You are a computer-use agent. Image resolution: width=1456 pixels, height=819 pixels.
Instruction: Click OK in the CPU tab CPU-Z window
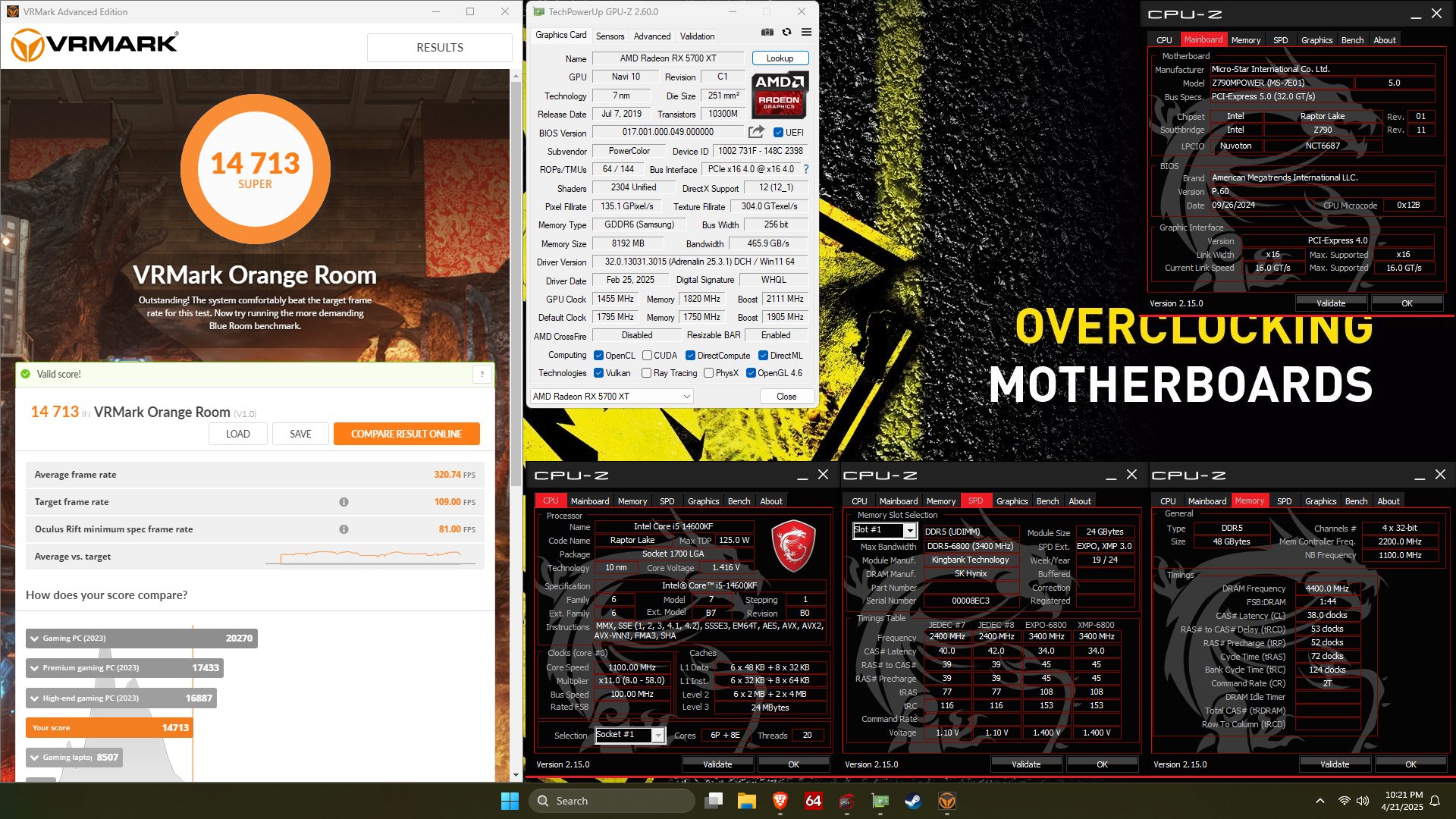coord(793,764)
